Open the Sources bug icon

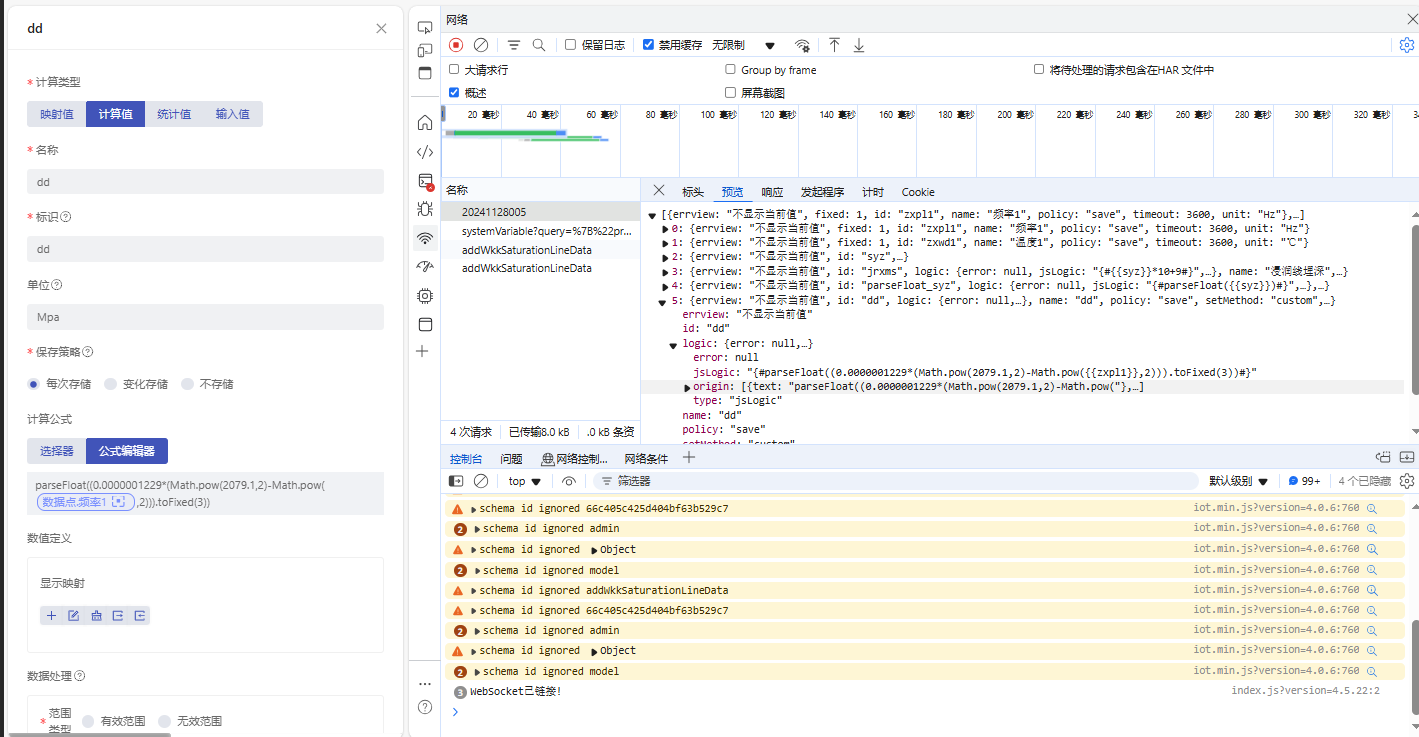[425, 209]
